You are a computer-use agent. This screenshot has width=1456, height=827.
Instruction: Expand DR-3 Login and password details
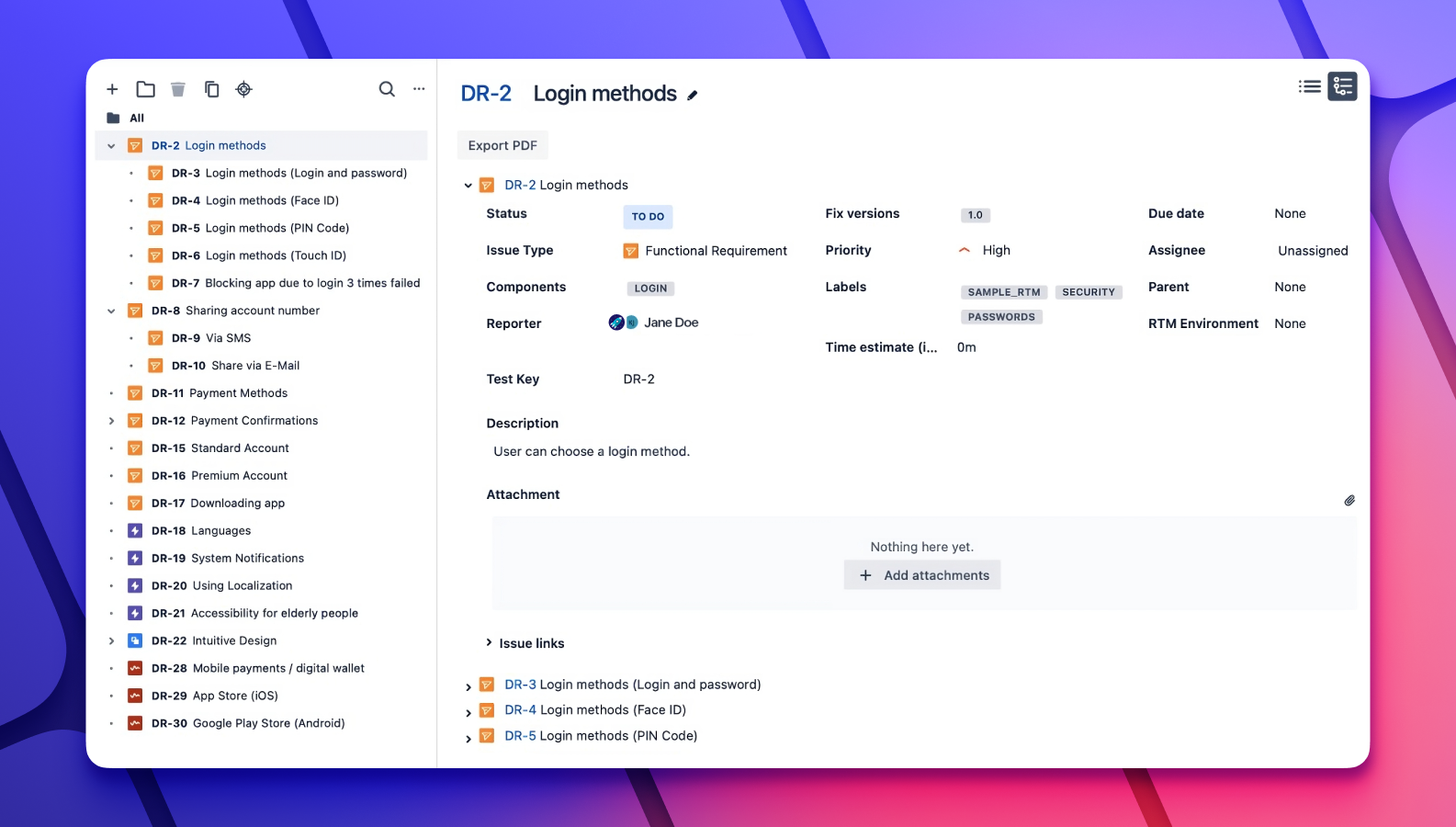click(468, 686)
